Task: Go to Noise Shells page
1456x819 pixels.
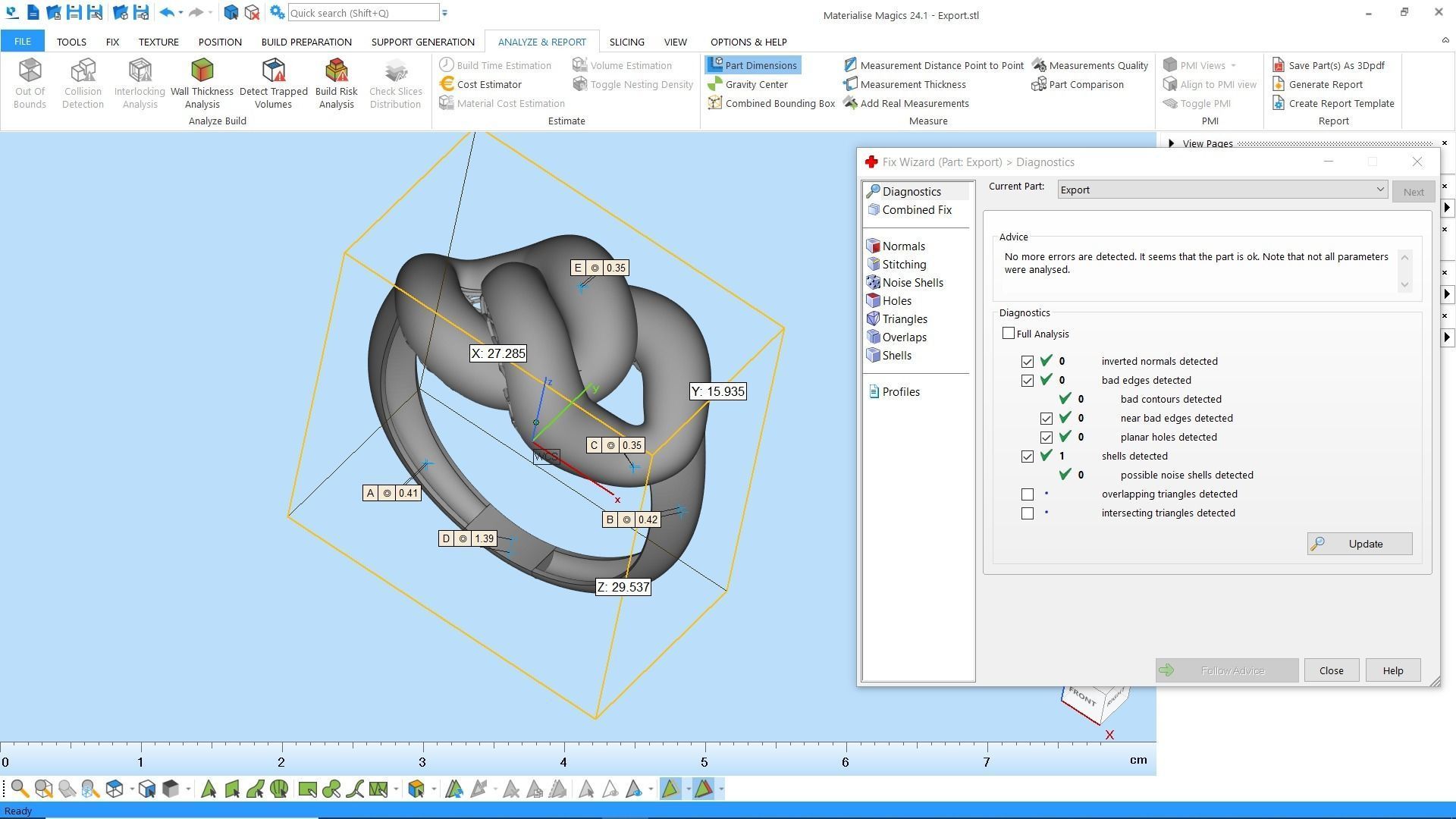Action: 905,283
